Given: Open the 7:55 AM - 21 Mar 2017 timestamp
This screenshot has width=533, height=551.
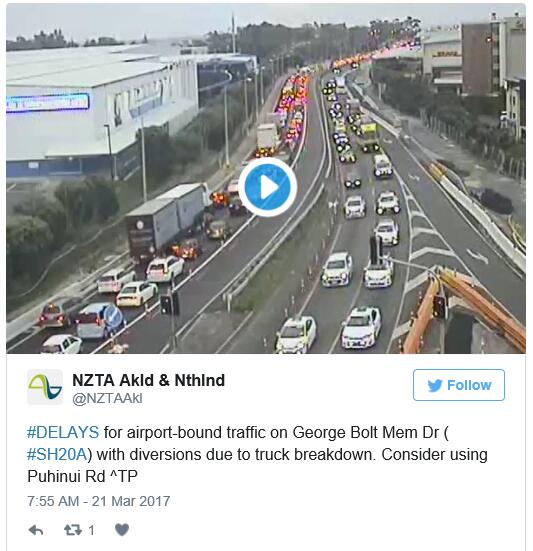Looking at the screenshot, I should (x=99, y=501).
